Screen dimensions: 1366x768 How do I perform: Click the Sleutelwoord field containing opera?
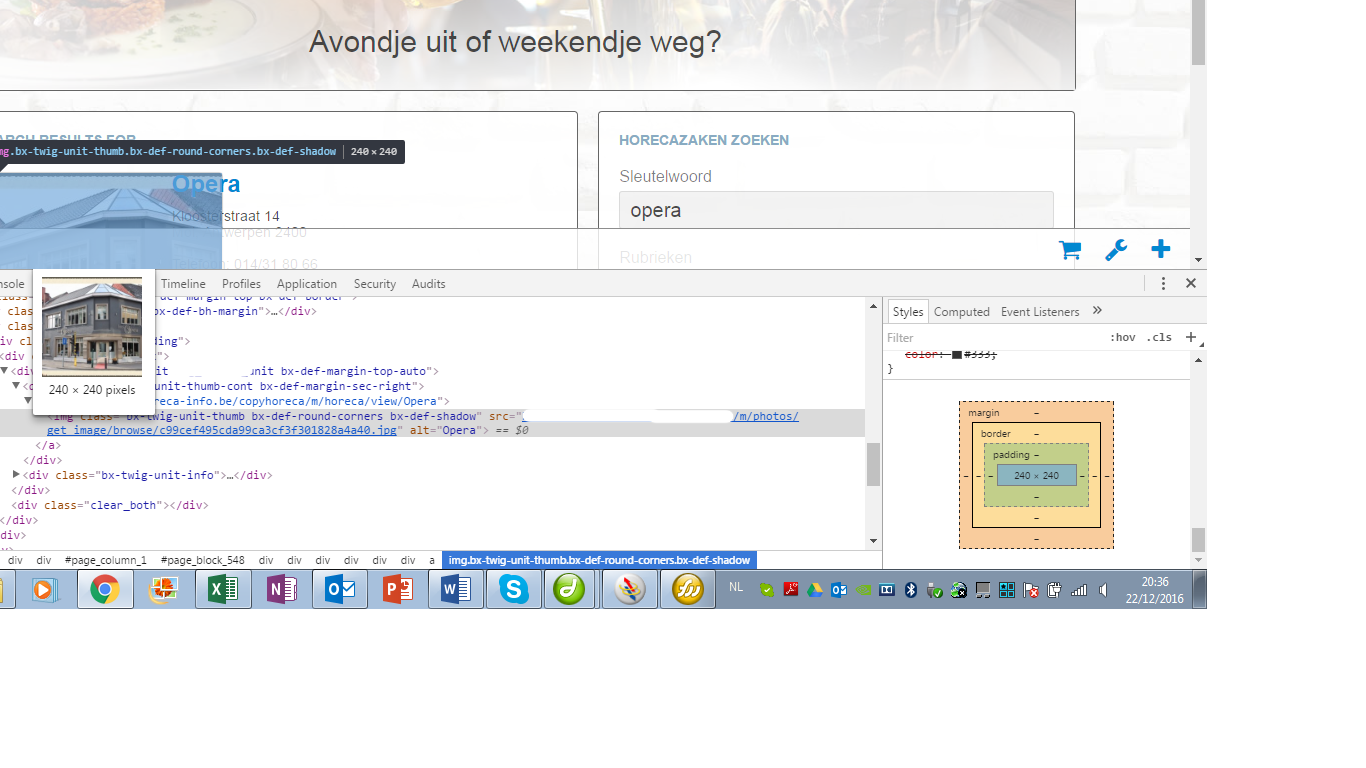(836, 210)
